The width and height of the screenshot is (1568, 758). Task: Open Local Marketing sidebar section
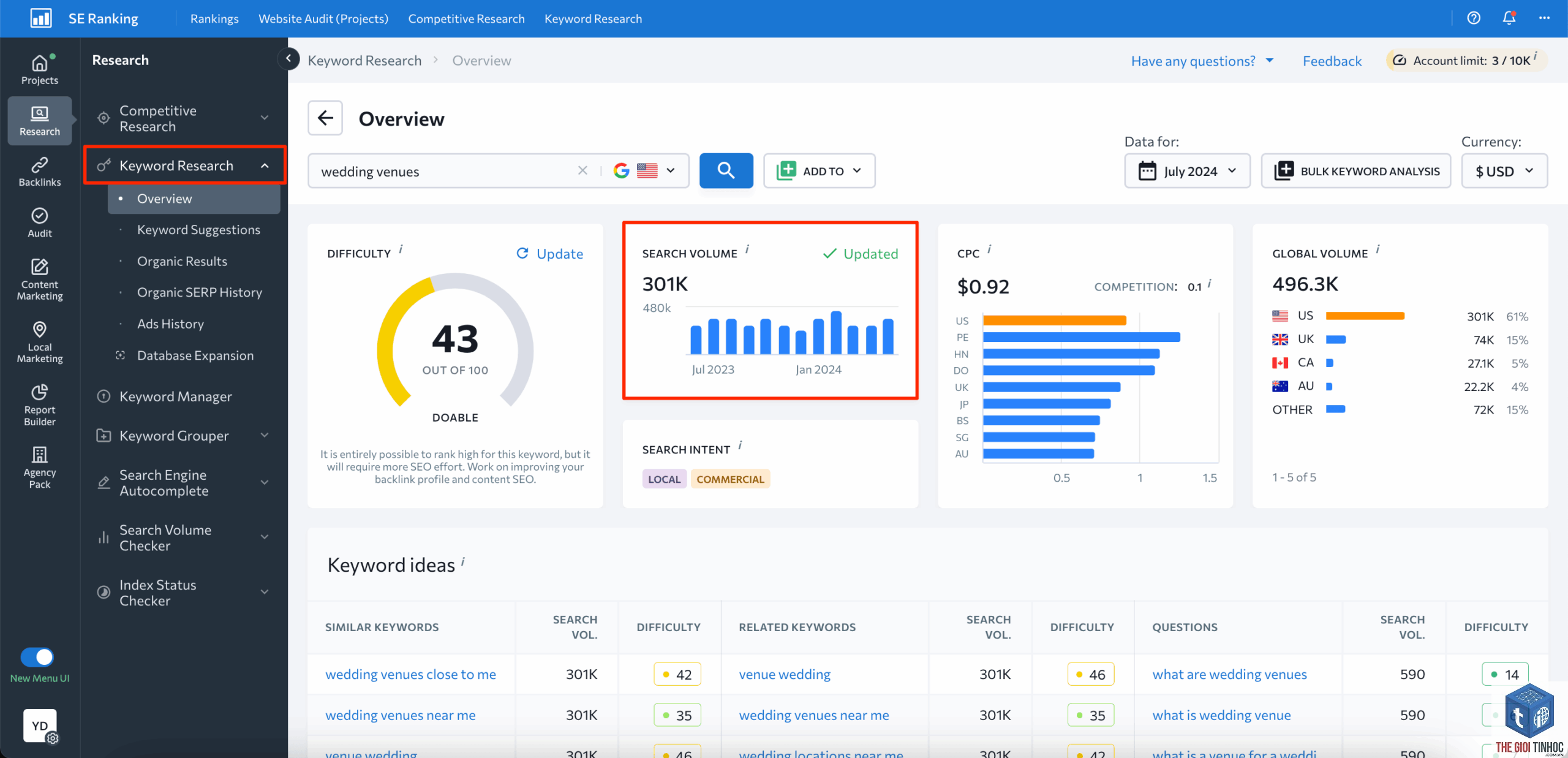(x=40, y=343)
